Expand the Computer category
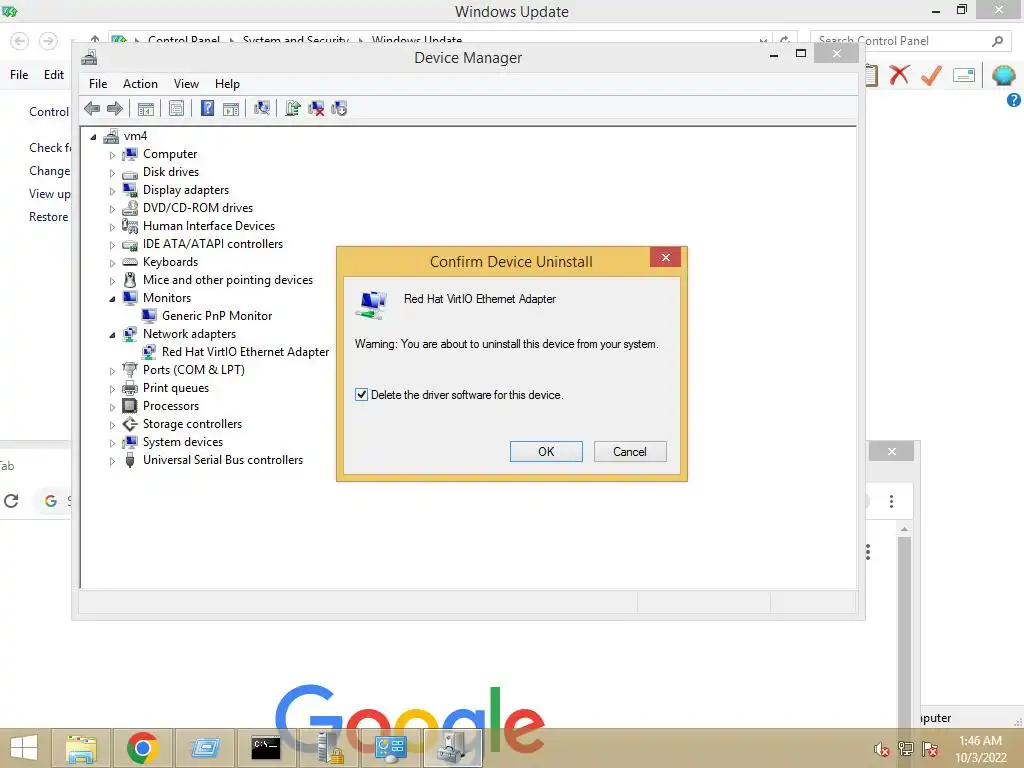 112,155
